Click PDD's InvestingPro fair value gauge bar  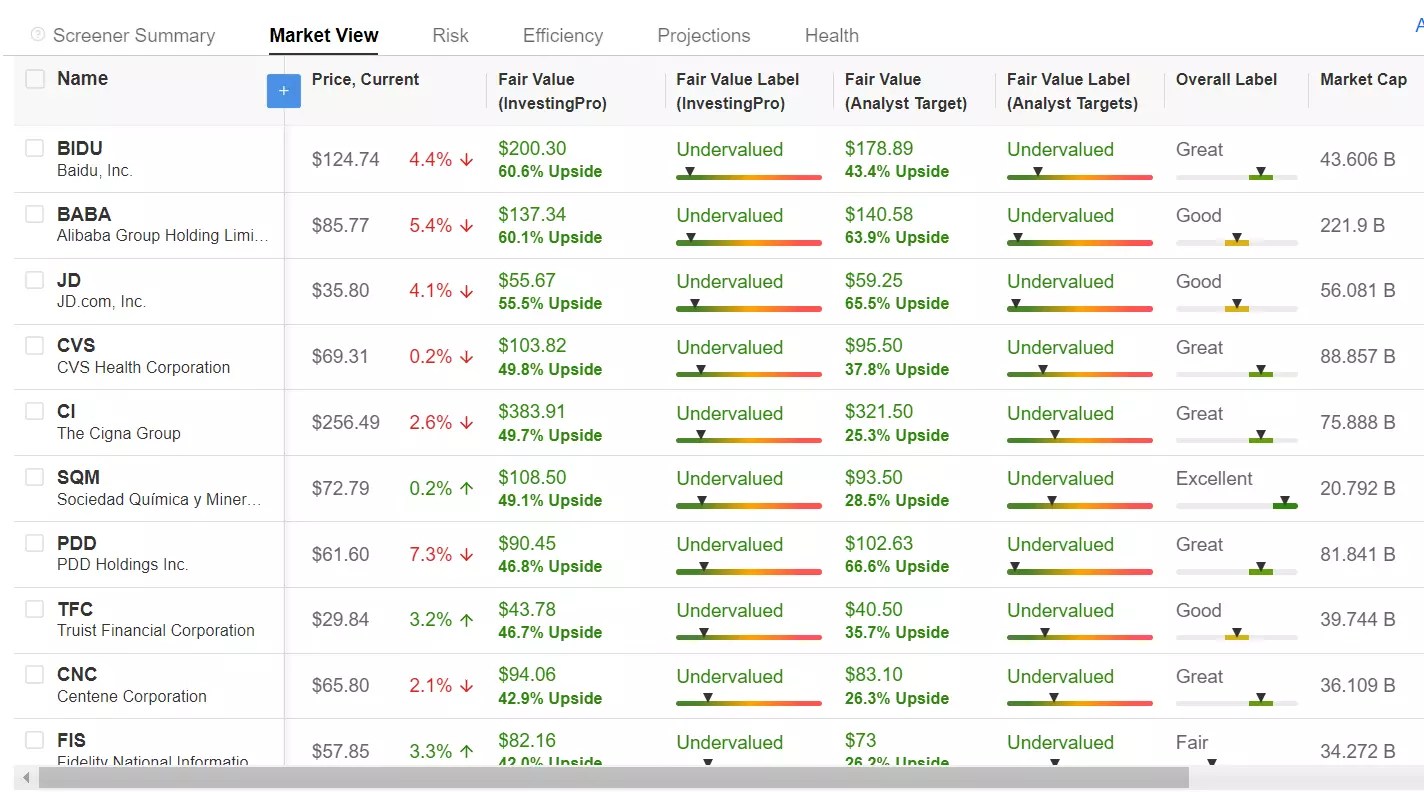[x=749, y=570]
